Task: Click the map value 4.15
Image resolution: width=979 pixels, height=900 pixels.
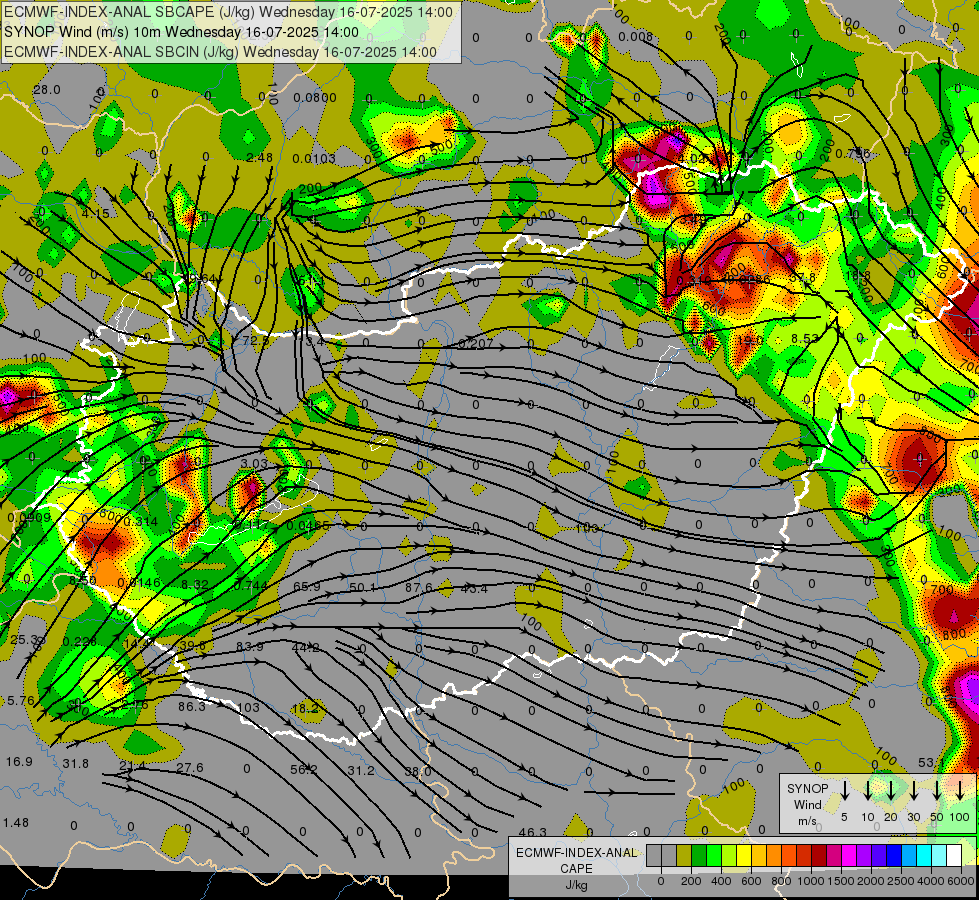Action: pos(96,214)
